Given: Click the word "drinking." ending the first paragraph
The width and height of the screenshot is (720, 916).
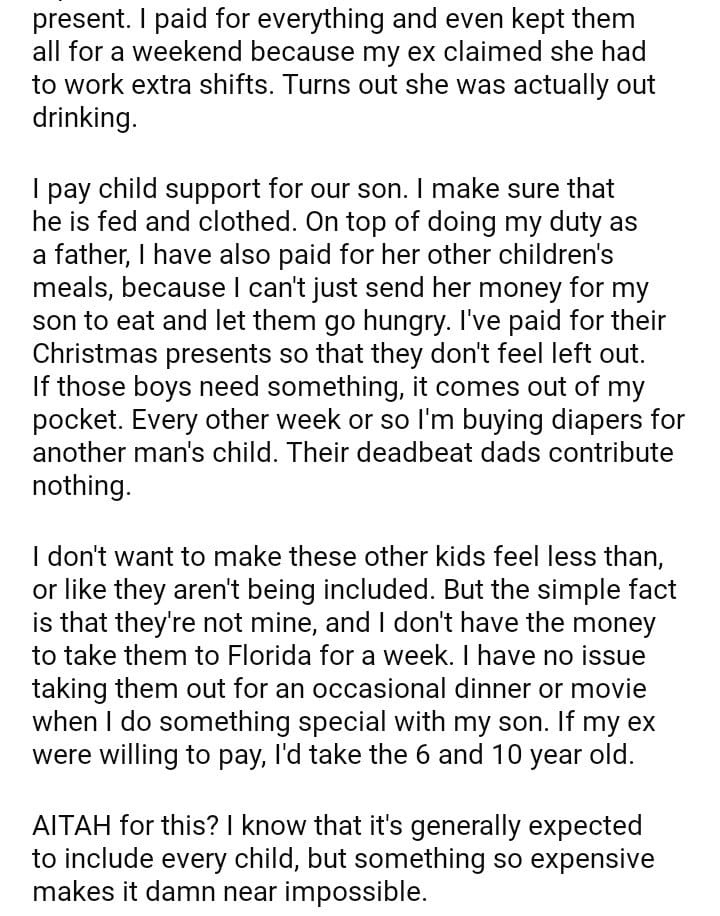Looking at the screenshot, I should click(x=86, y=120).
